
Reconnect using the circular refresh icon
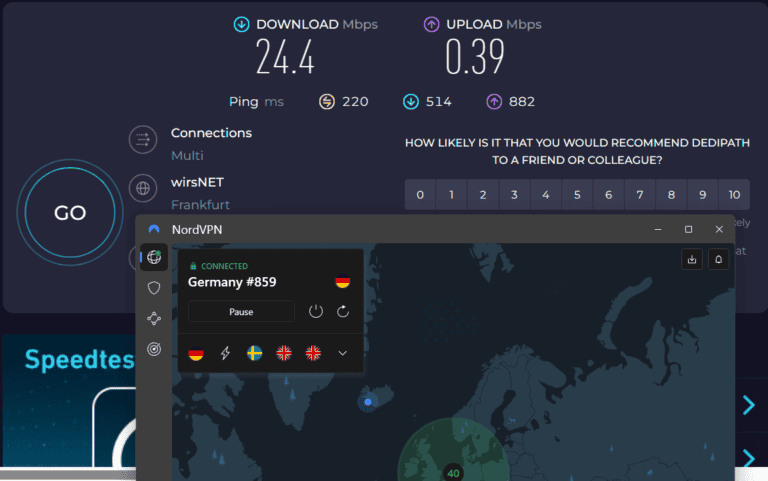click(343, 312)
